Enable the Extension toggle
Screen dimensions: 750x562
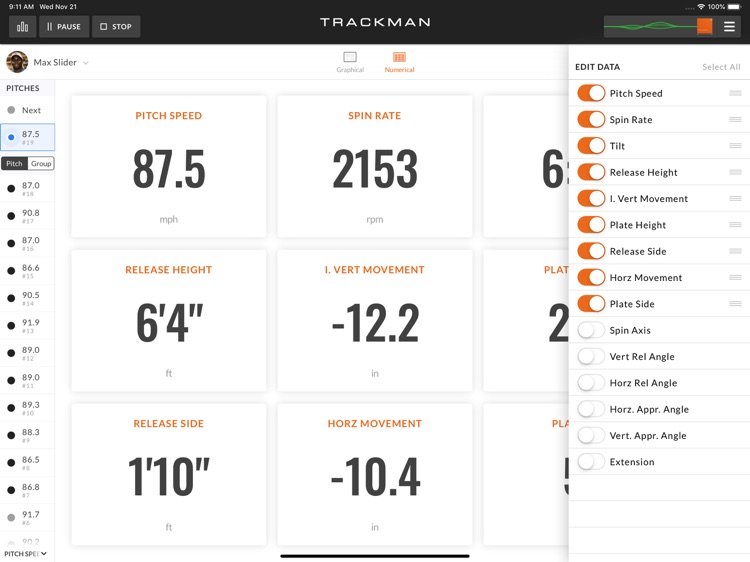[x=591, y=462]
